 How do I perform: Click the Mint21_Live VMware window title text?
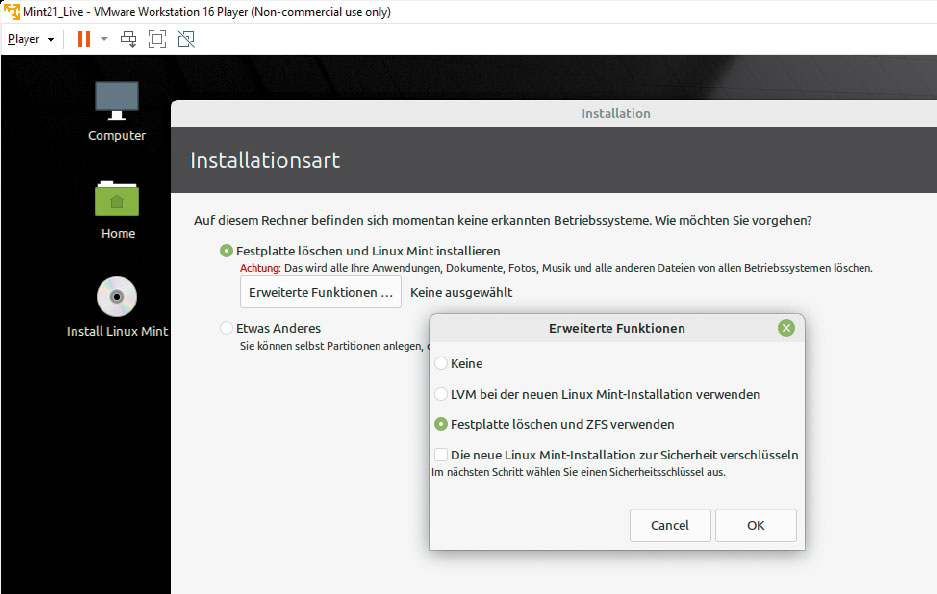pos(207,11)
